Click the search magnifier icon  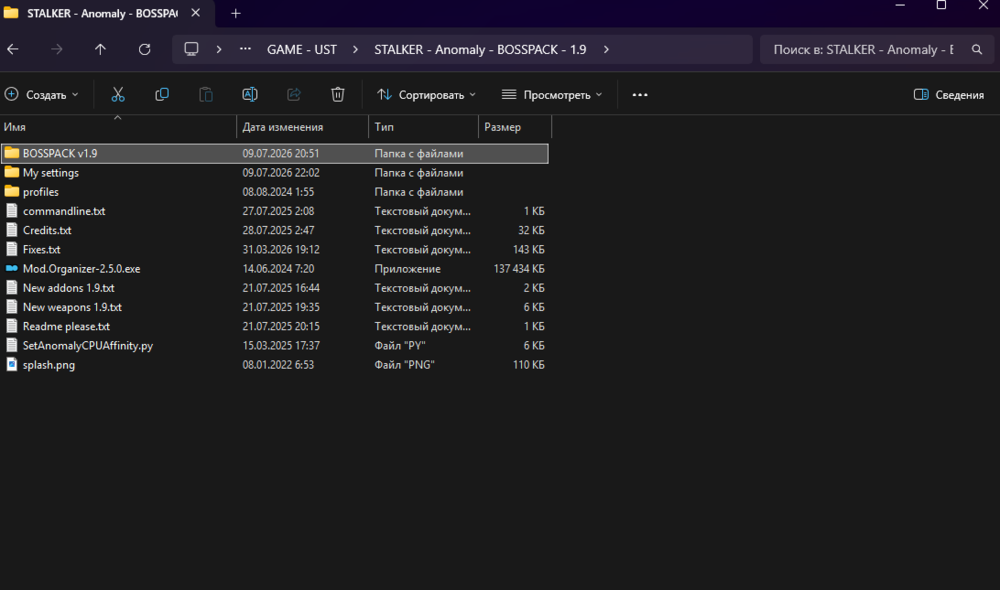click(976, 49)
